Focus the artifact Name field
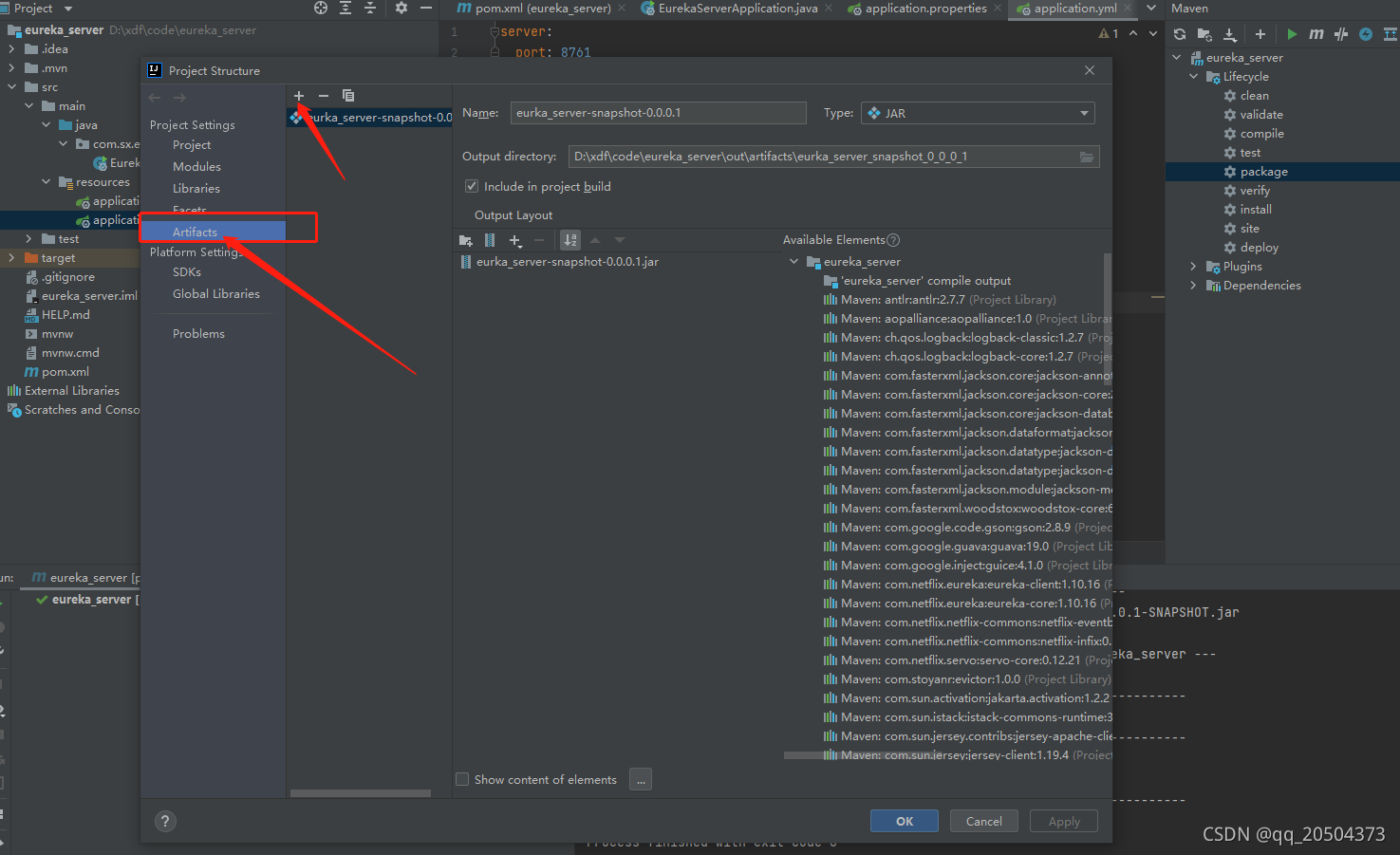Screen dimensions: 1400x855 coord(658,113)
